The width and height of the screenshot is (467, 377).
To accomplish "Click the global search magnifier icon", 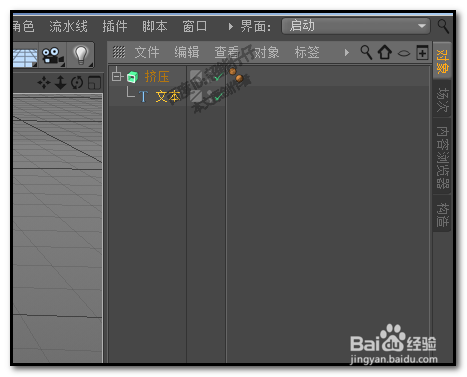I will click(x=443, y=26).
